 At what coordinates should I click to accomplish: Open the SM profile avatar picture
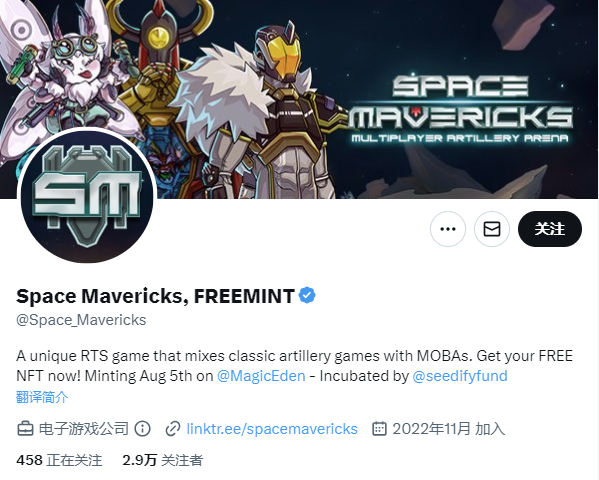(x=87, y=195)
